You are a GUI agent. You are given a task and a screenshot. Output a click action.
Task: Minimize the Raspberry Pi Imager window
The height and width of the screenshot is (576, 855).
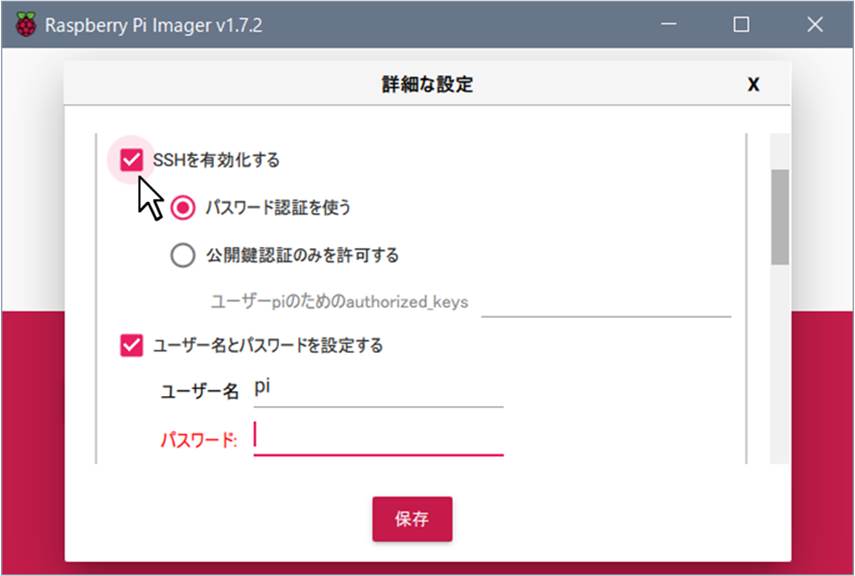(x=669, y=25)
